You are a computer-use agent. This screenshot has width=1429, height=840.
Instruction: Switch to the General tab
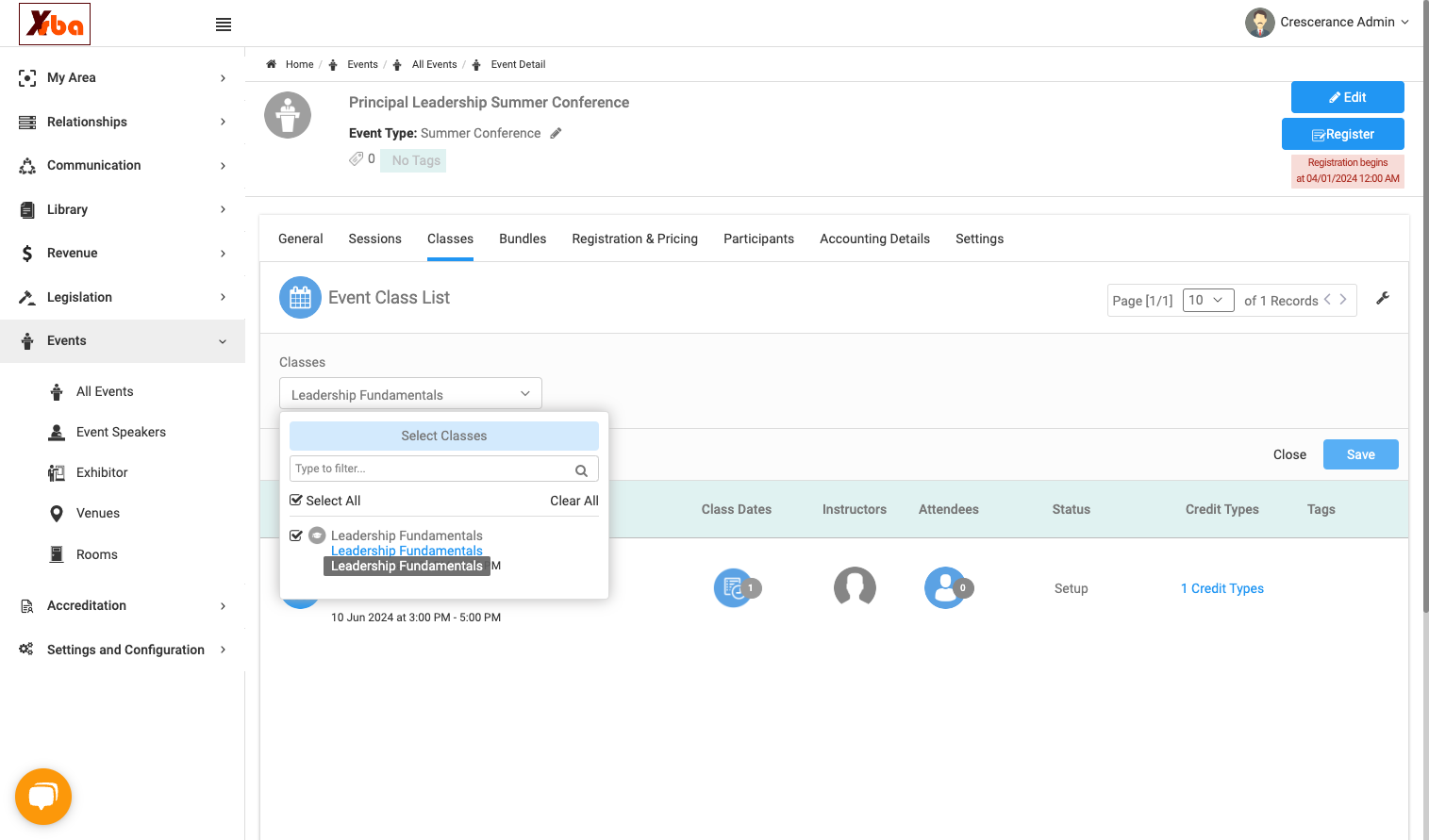(x=301, y=239)
